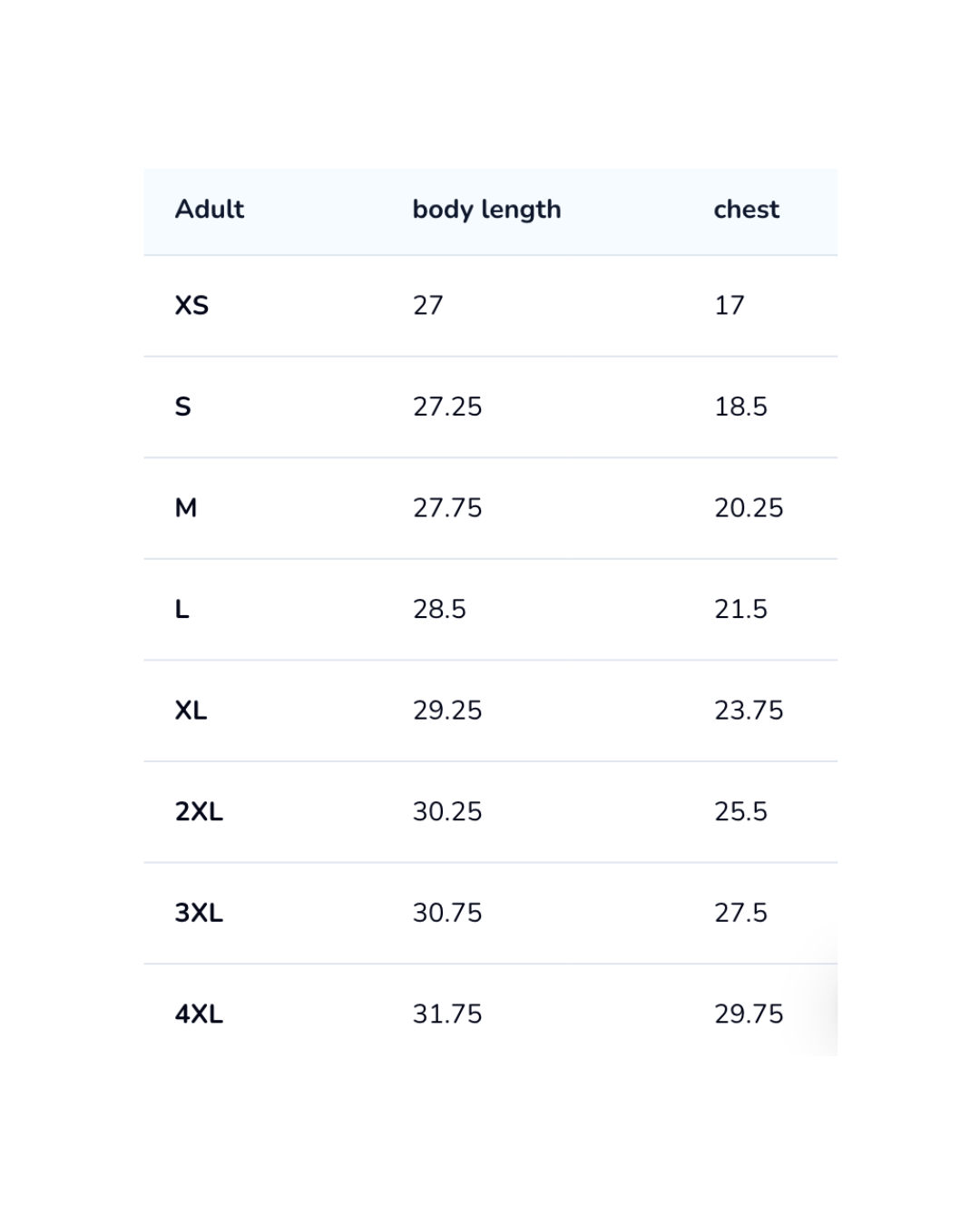This screenshot has height=1225, width=980.
Task: Select the 3XL size row label
Action: tap(199, 913)
